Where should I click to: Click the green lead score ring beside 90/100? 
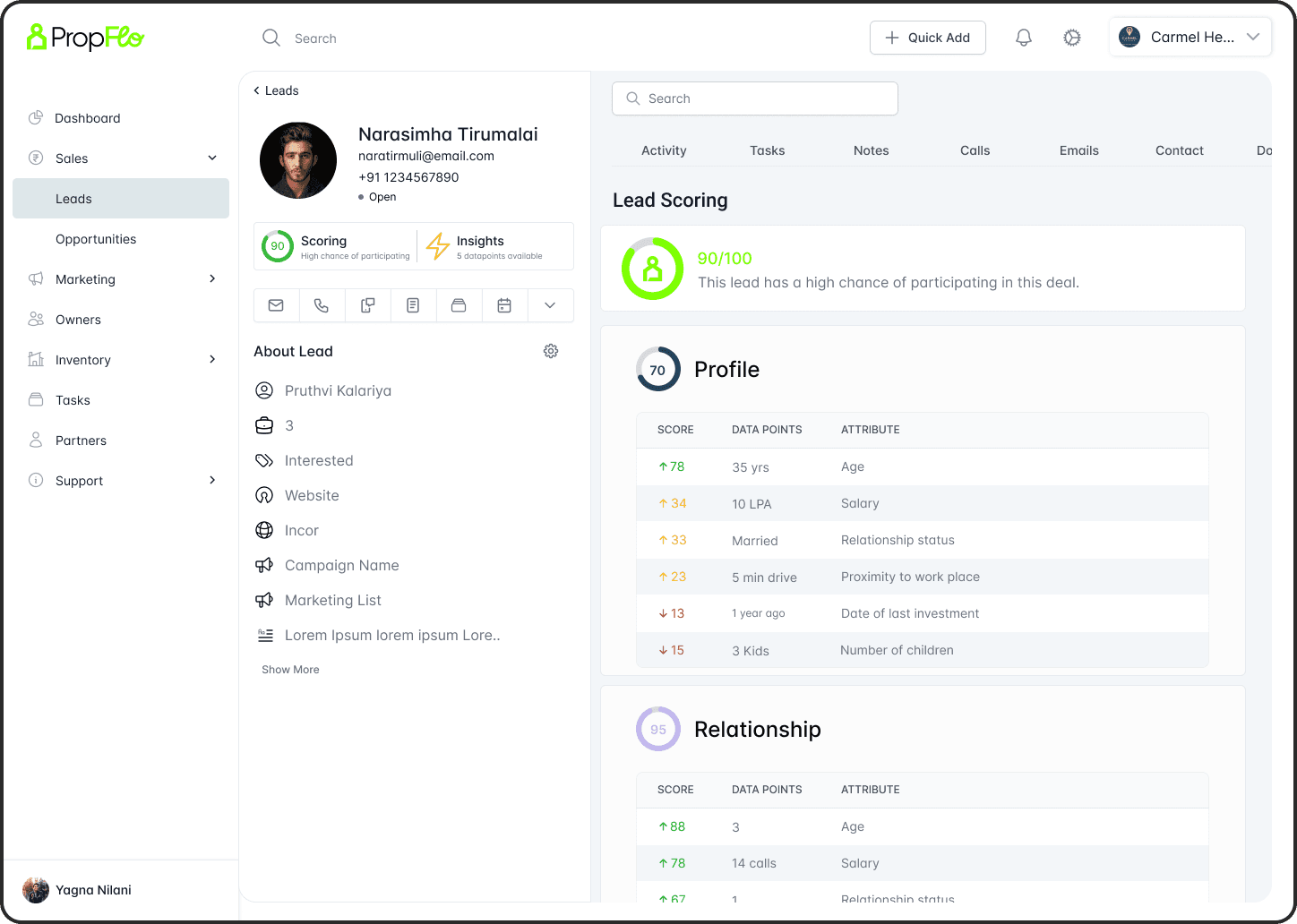click(652, 269)
